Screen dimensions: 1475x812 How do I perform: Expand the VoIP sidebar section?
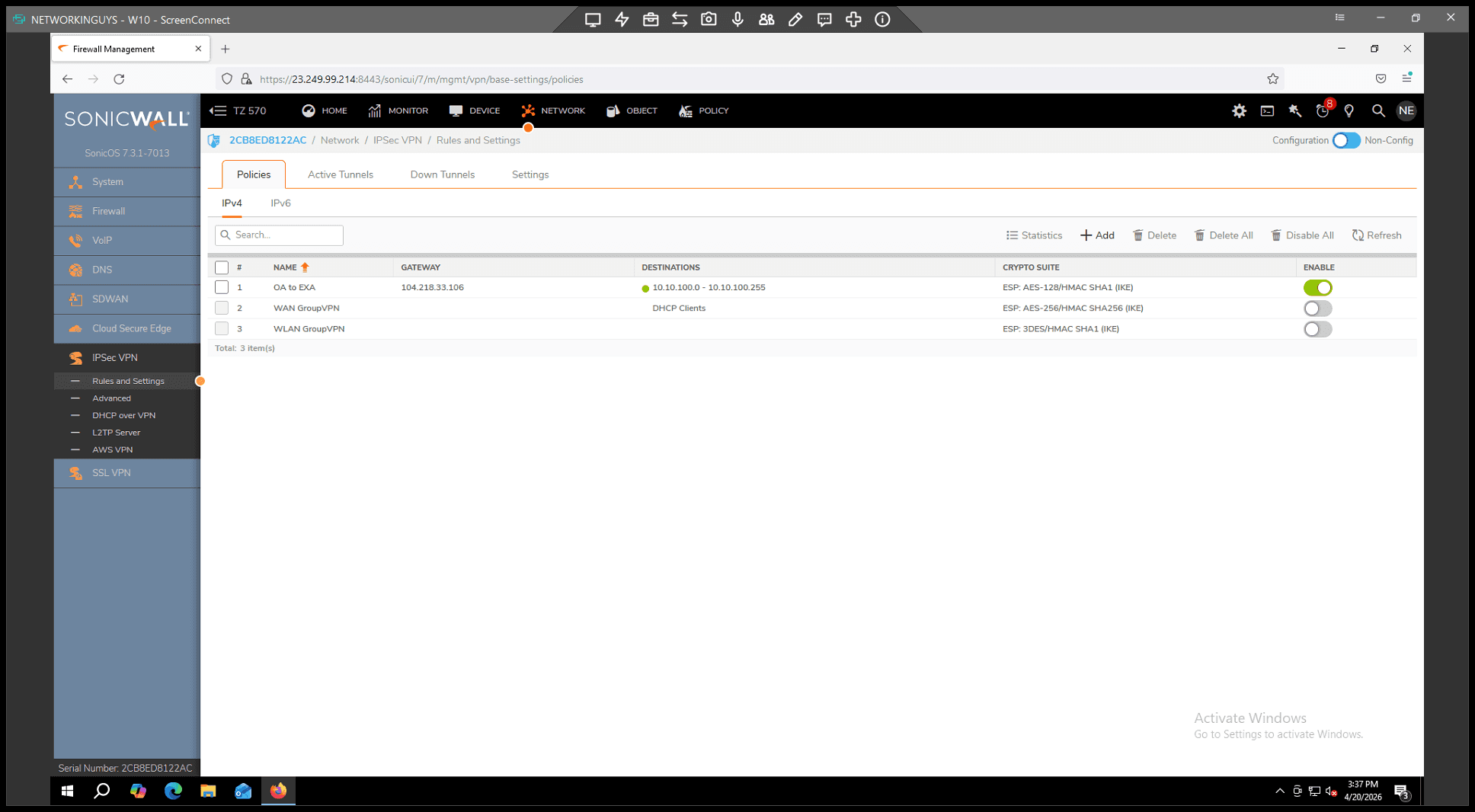(127, 241)
